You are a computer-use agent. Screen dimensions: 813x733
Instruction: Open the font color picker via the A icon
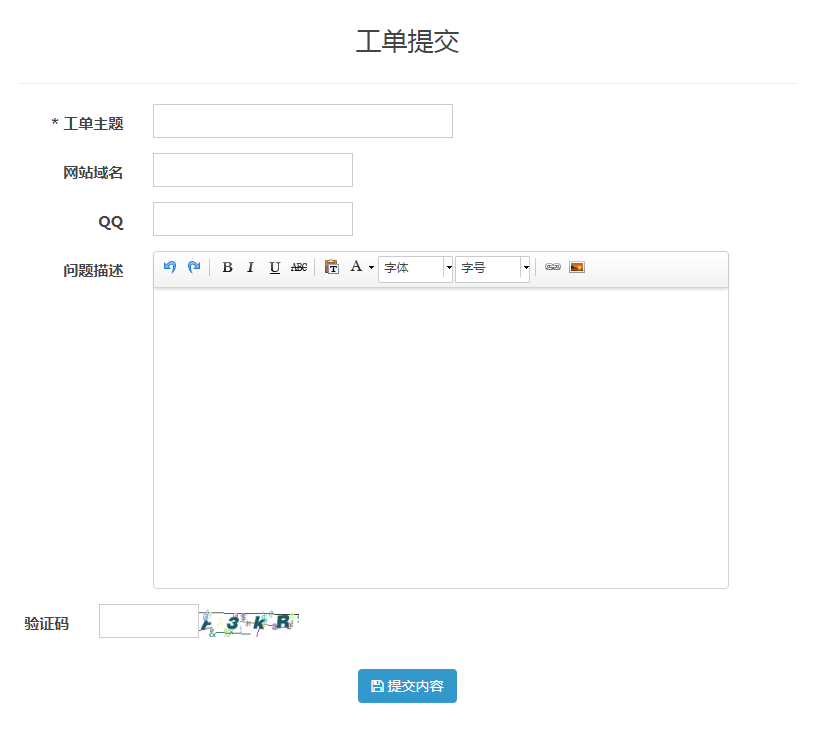356,267
